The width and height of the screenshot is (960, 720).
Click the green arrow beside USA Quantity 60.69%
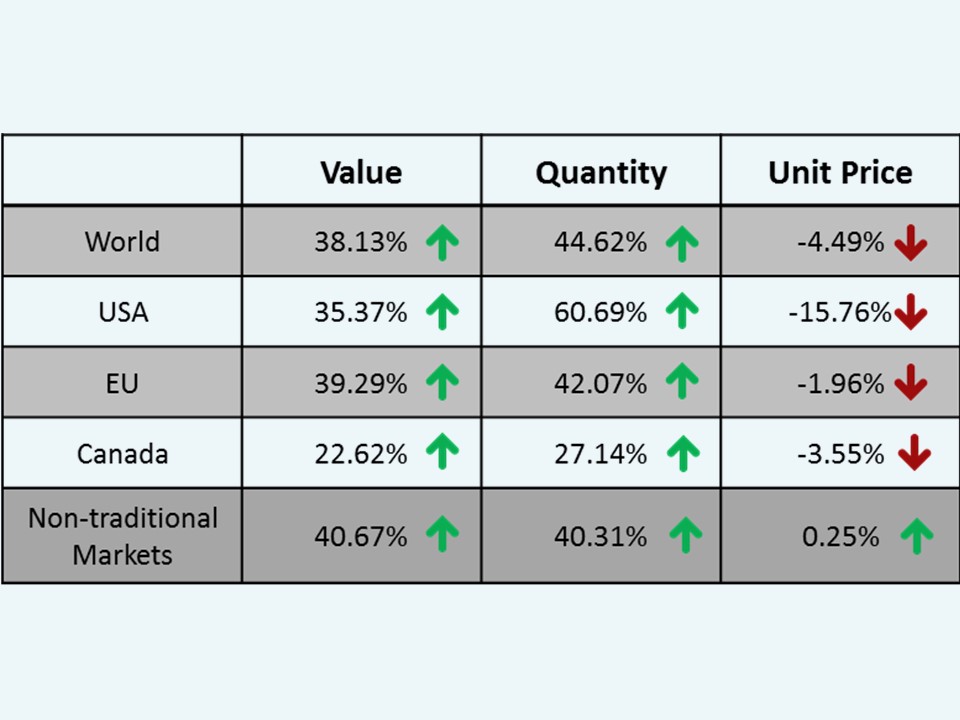pyautogui.click(x=682, y=313)
